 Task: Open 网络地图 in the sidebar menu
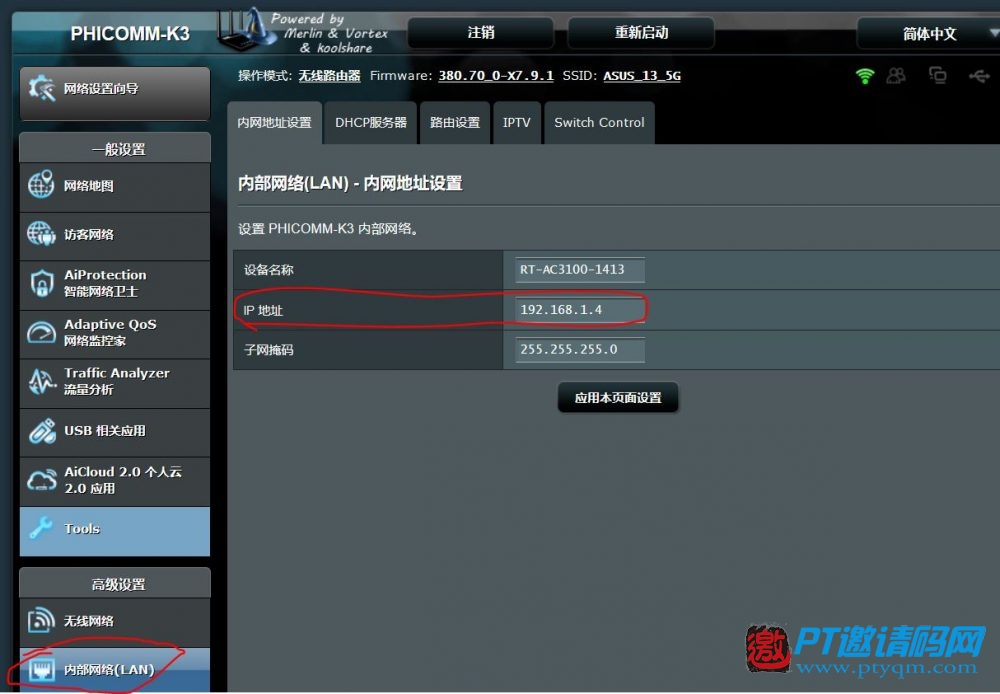point(115,186)
